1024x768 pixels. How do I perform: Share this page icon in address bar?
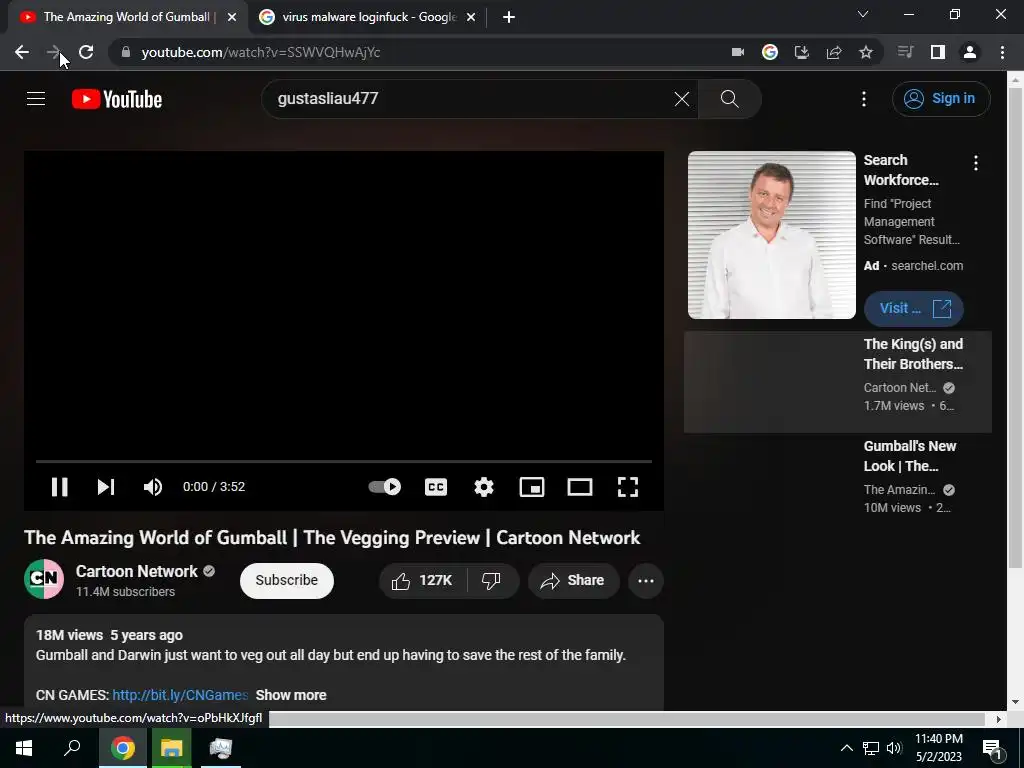click(834, 52)
